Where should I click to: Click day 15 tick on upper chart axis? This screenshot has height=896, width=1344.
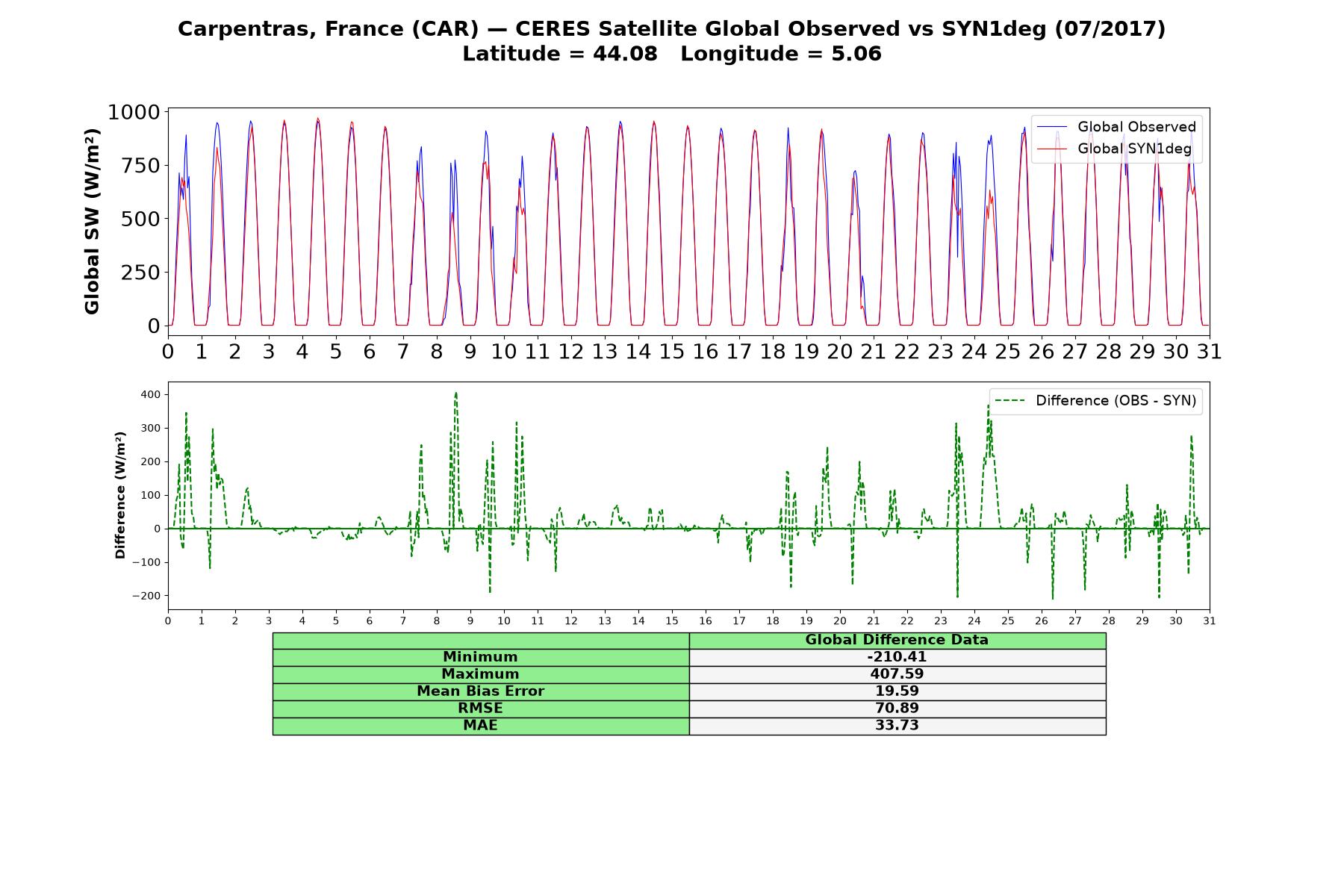click(672, 352)
